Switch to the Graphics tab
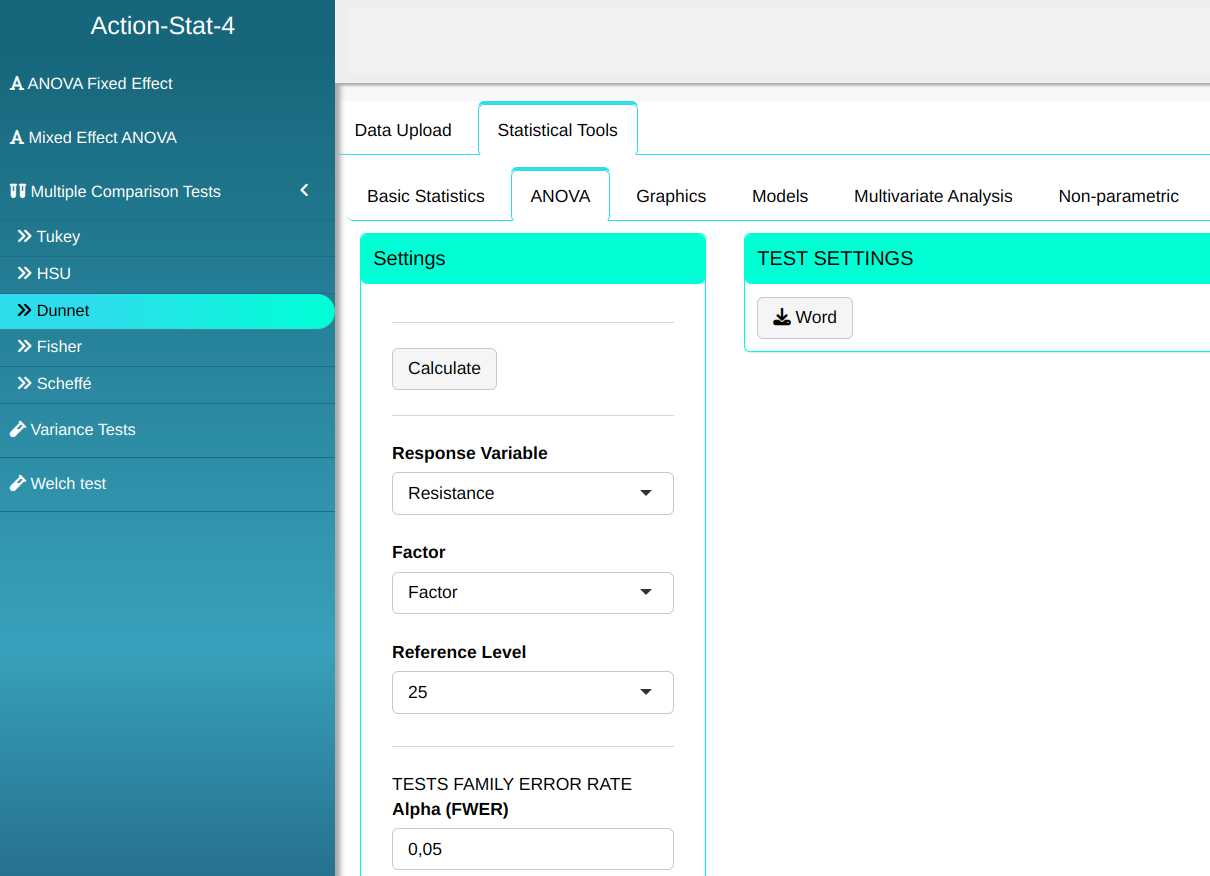Image resolution: width=1210 pixels, height=876 pixels. (x=671, y=196)
